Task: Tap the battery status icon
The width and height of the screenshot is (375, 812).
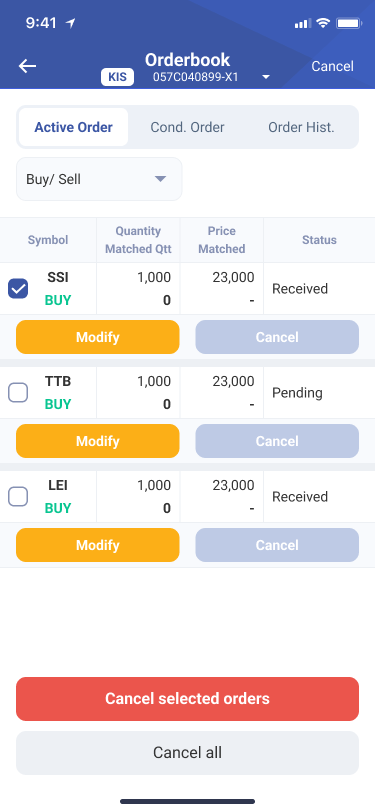Action: pos(349,23)
